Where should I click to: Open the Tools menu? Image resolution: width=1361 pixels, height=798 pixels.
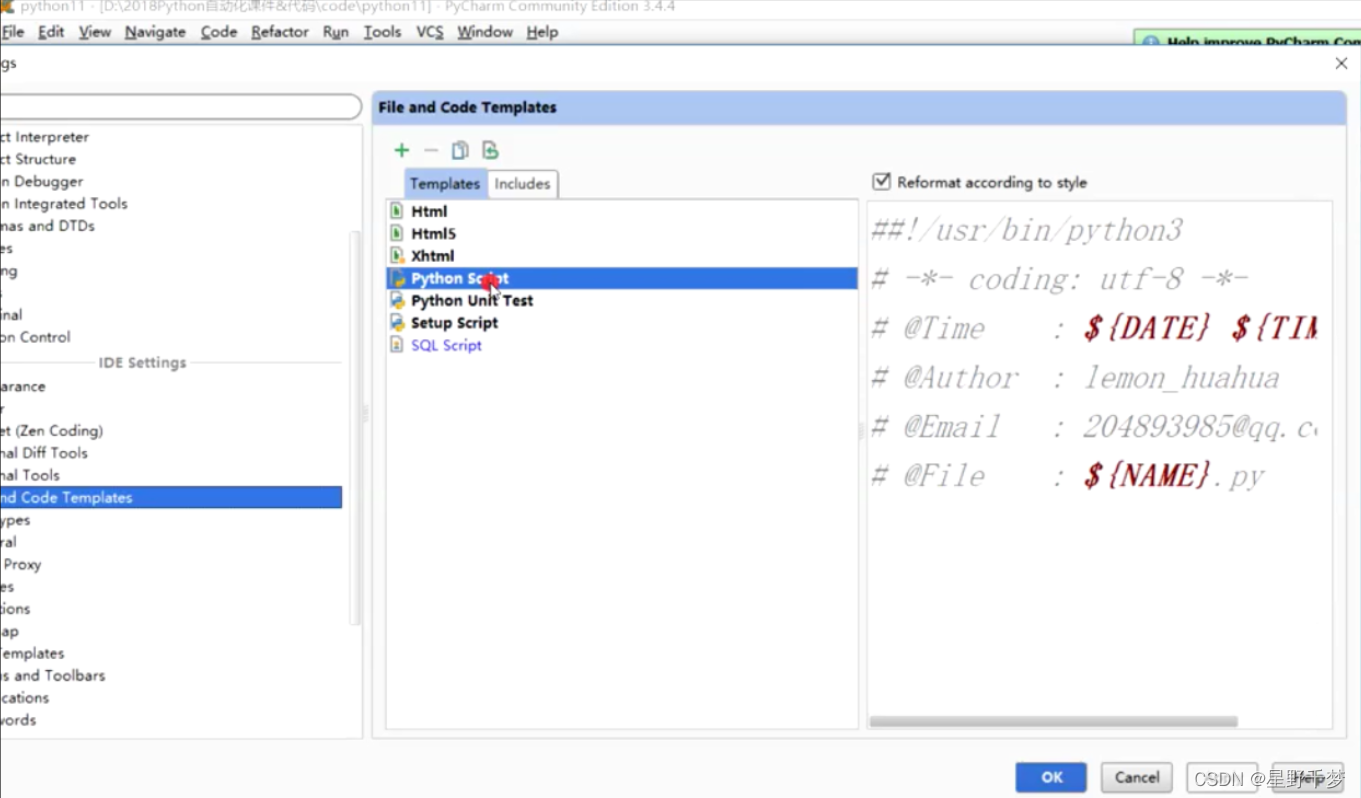click(x=382, y=32)
